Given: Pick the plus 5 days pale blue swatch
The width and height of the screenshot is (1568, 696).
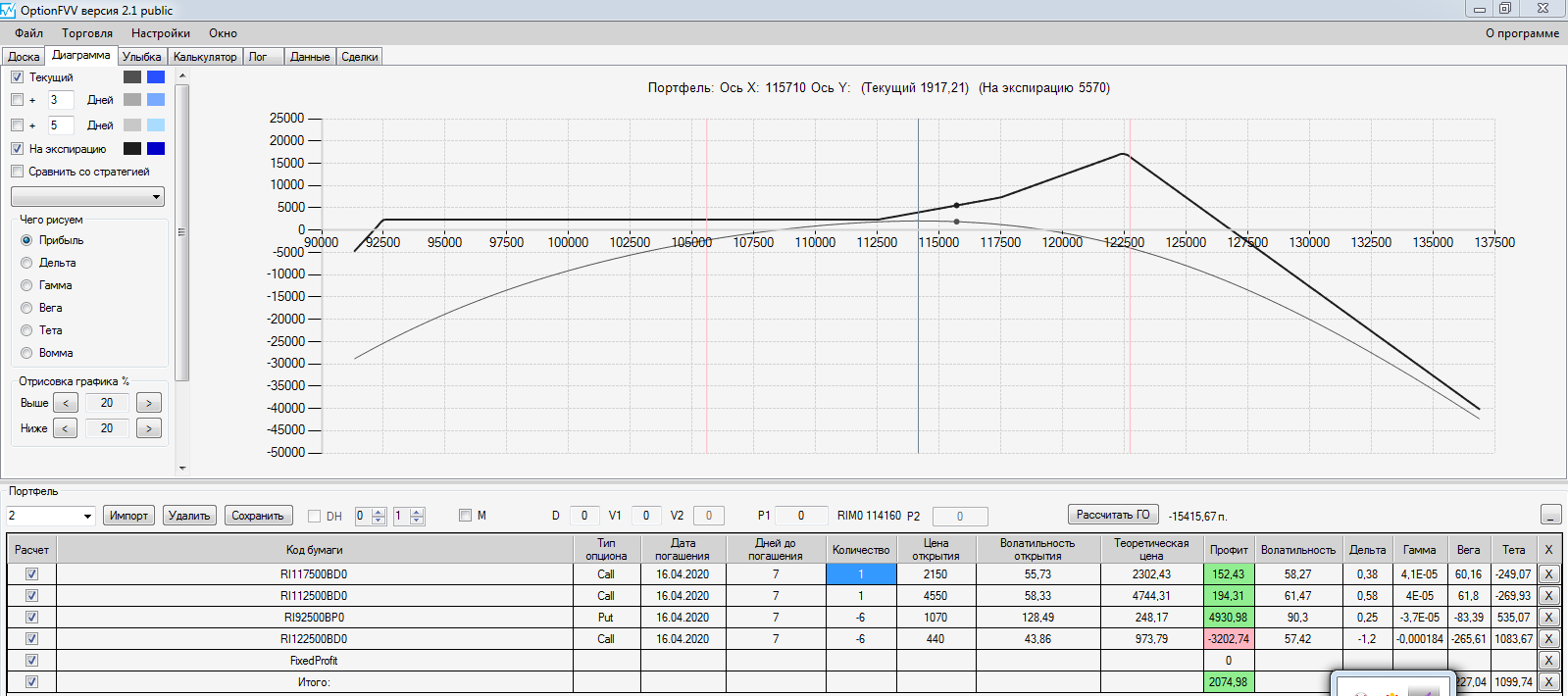Looking at the screenshot, I should pyautogui.click(x=156, y=125).
